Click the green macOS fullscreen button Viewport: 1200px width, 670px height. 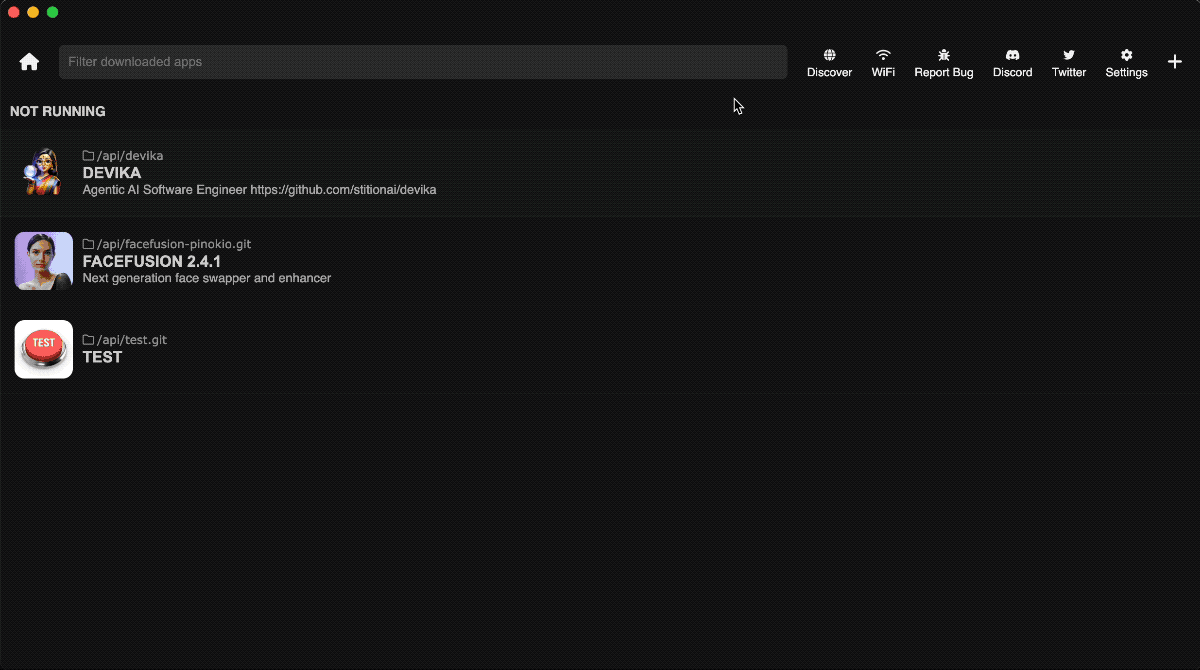pyautogui.click(x=53, y=12)
